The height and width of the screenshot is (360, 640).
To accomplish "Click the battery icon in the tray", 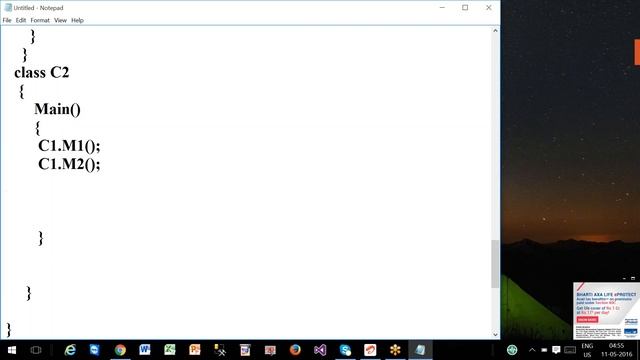I will pos(544,350).
